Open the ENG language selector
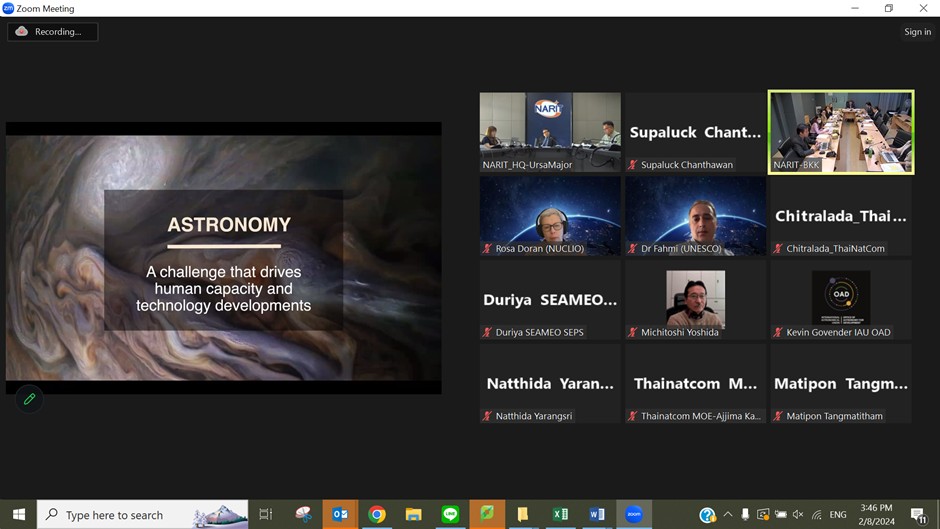 point(838,515)
